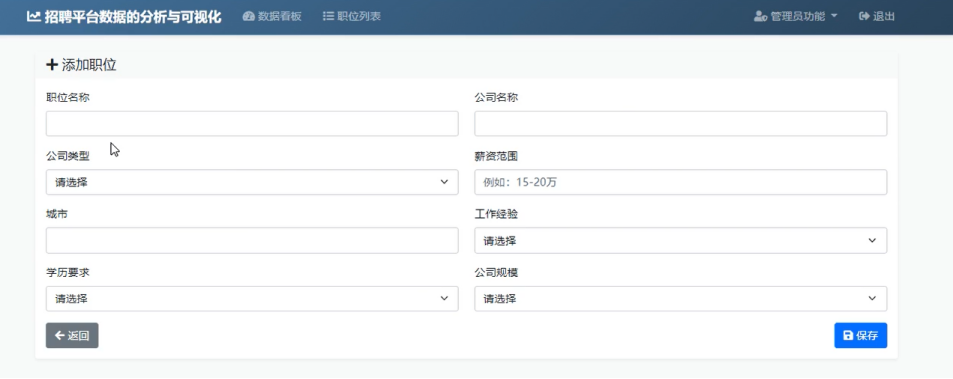This screenshot has height=379, width=953.
Task: Click the 退出 logout link
Action: [x=876, y=16]
